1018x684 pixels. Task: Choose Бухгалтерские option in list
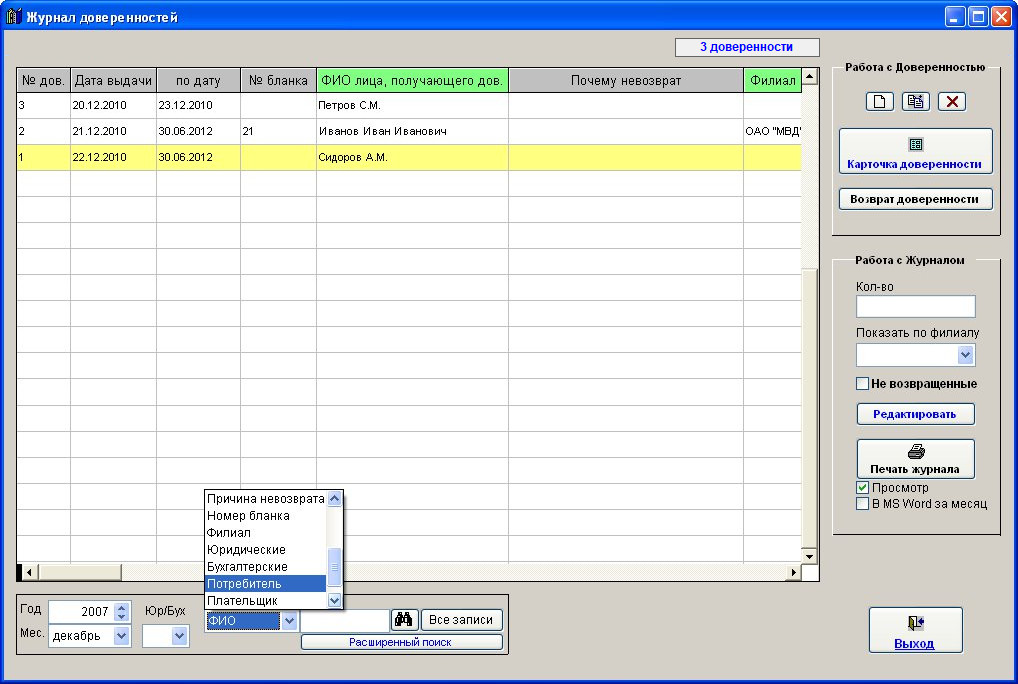pyautogui.click(x=266, y=567)
